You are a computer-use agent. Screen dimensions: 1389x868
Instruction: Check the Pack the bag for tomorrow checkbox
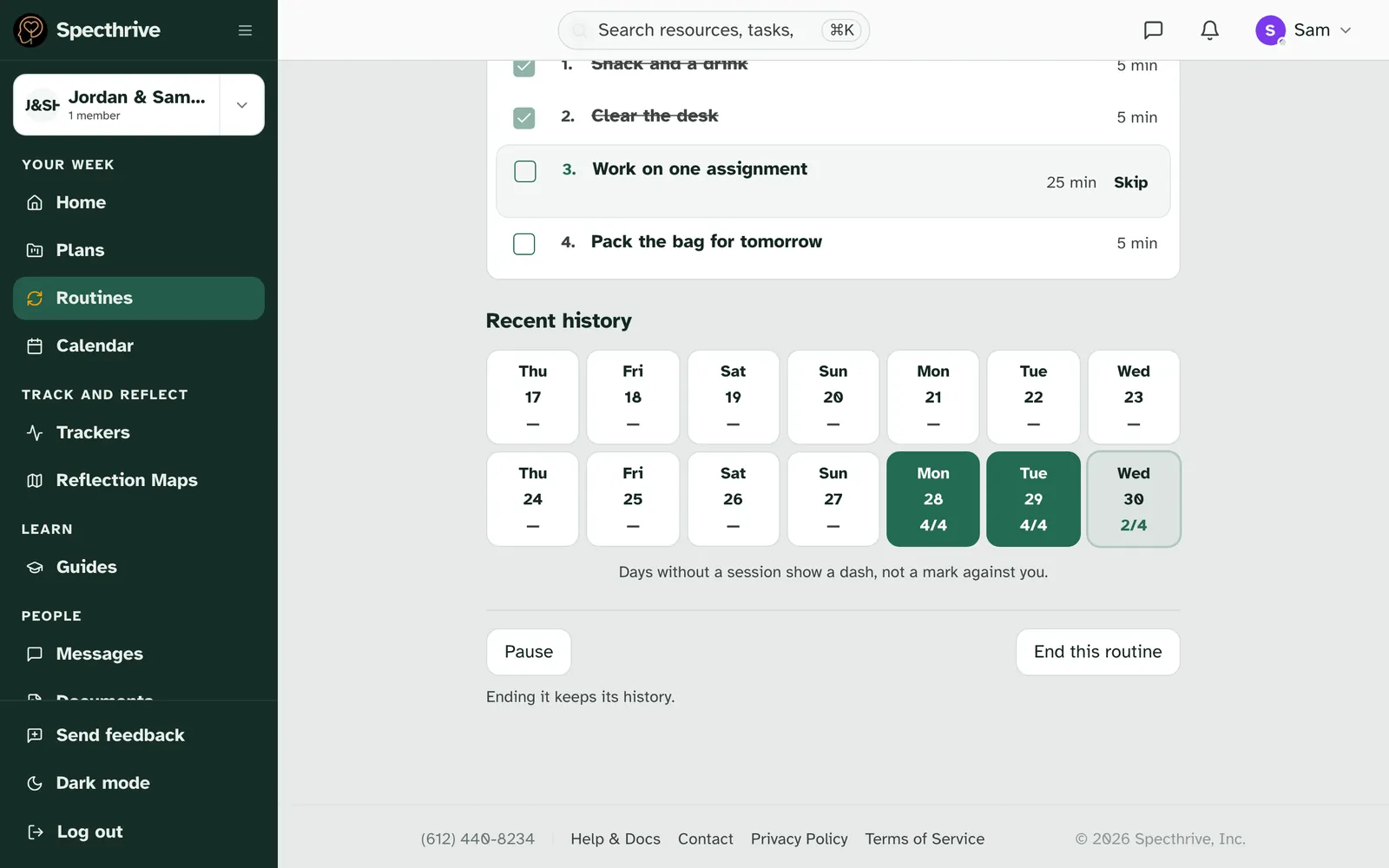524,244
